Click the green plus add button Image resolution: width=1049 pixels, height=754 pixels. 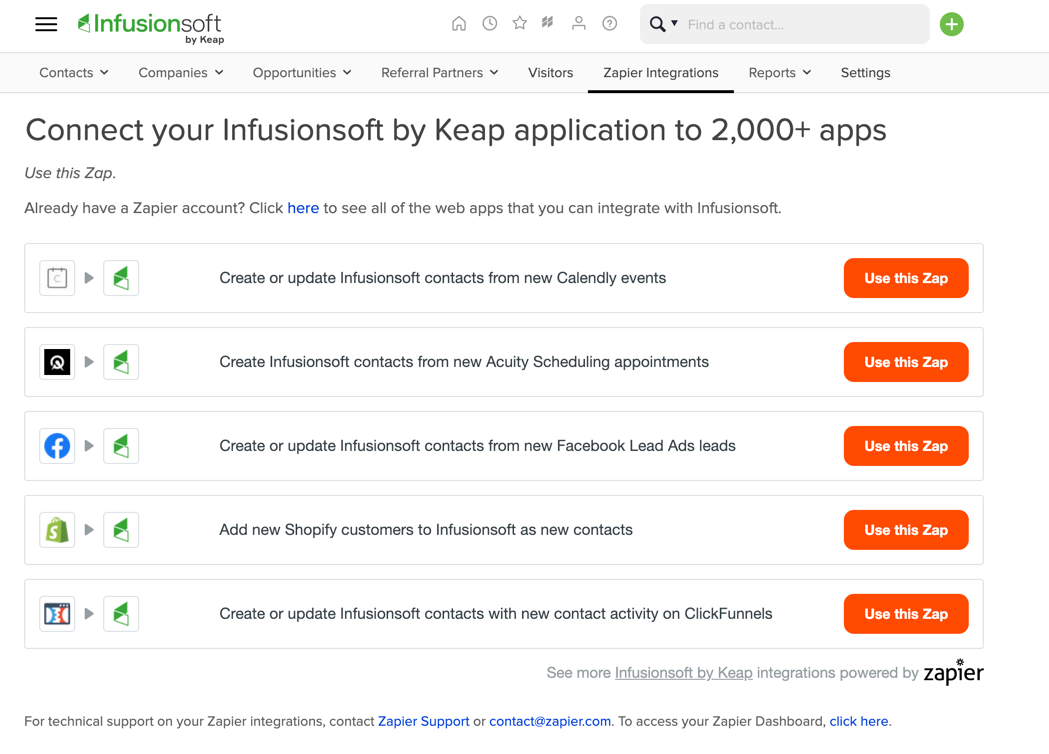(x=951, y=25)
